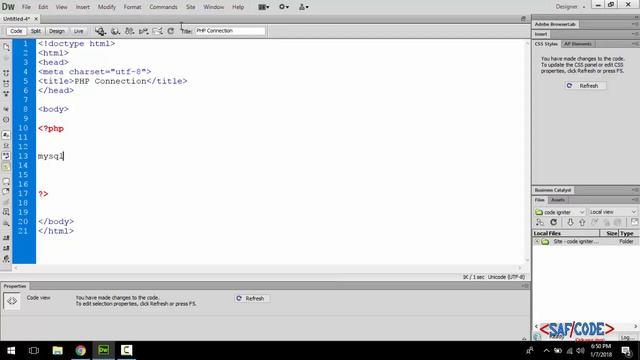Open the Site menu
Viewport: 640px width, 360px height.
pyautogui.click(x=191, y=7)
